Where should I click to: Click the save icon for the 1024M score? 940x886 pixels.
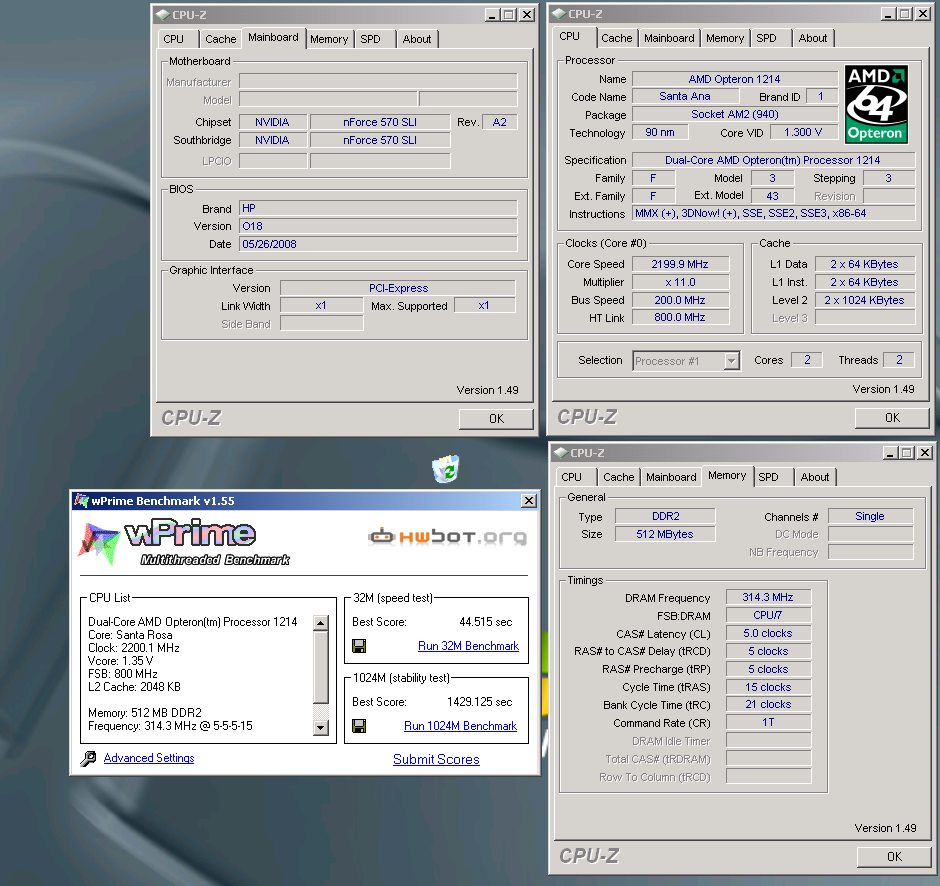point(359,726)
